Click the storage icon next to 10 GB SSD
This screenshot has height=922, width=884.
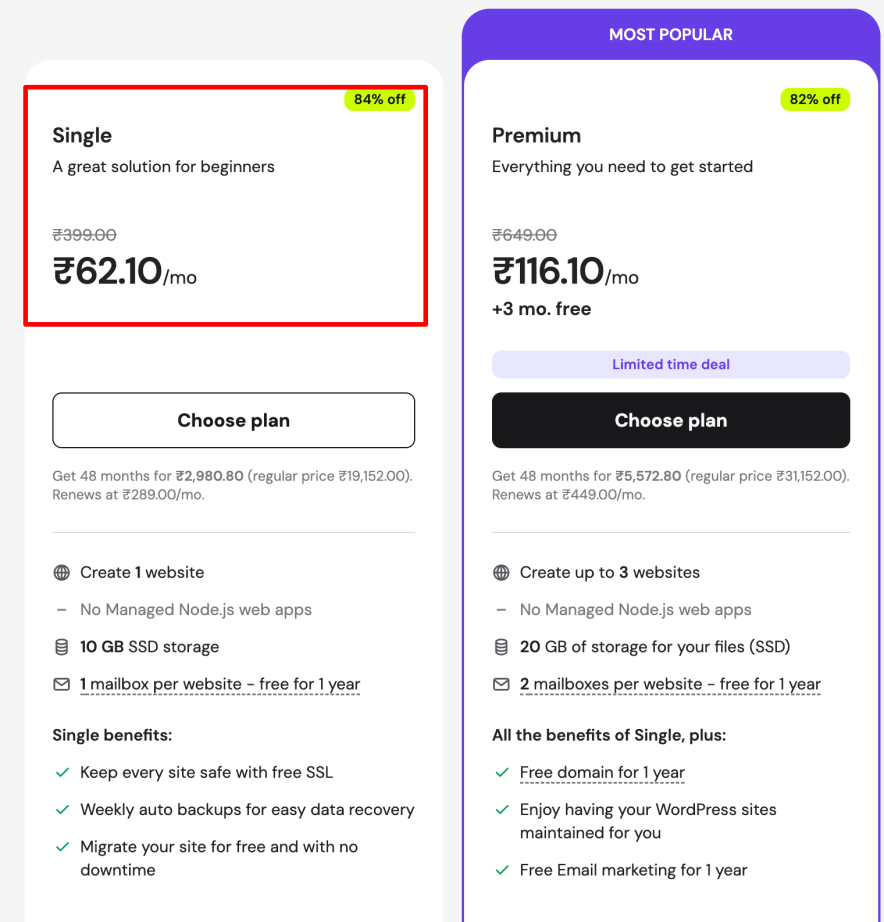click(x=62, y=647)
